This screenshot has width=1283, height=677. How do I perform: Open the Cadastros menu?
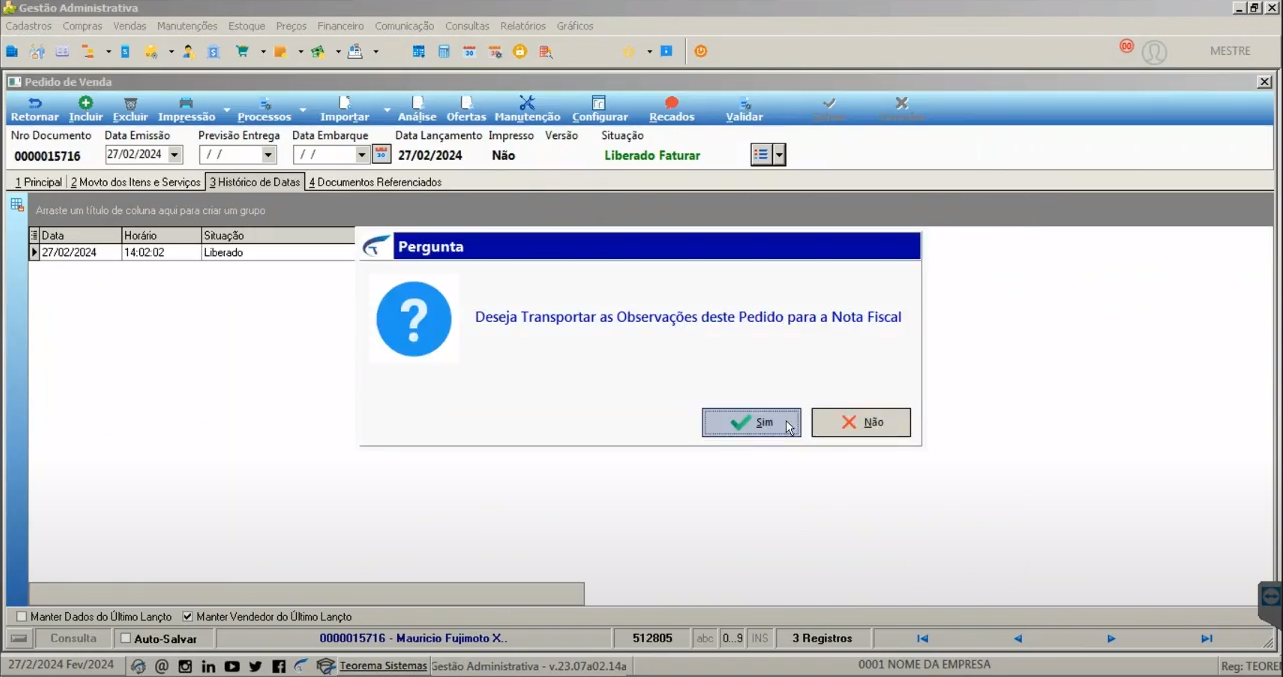click(x=28, y=26)
